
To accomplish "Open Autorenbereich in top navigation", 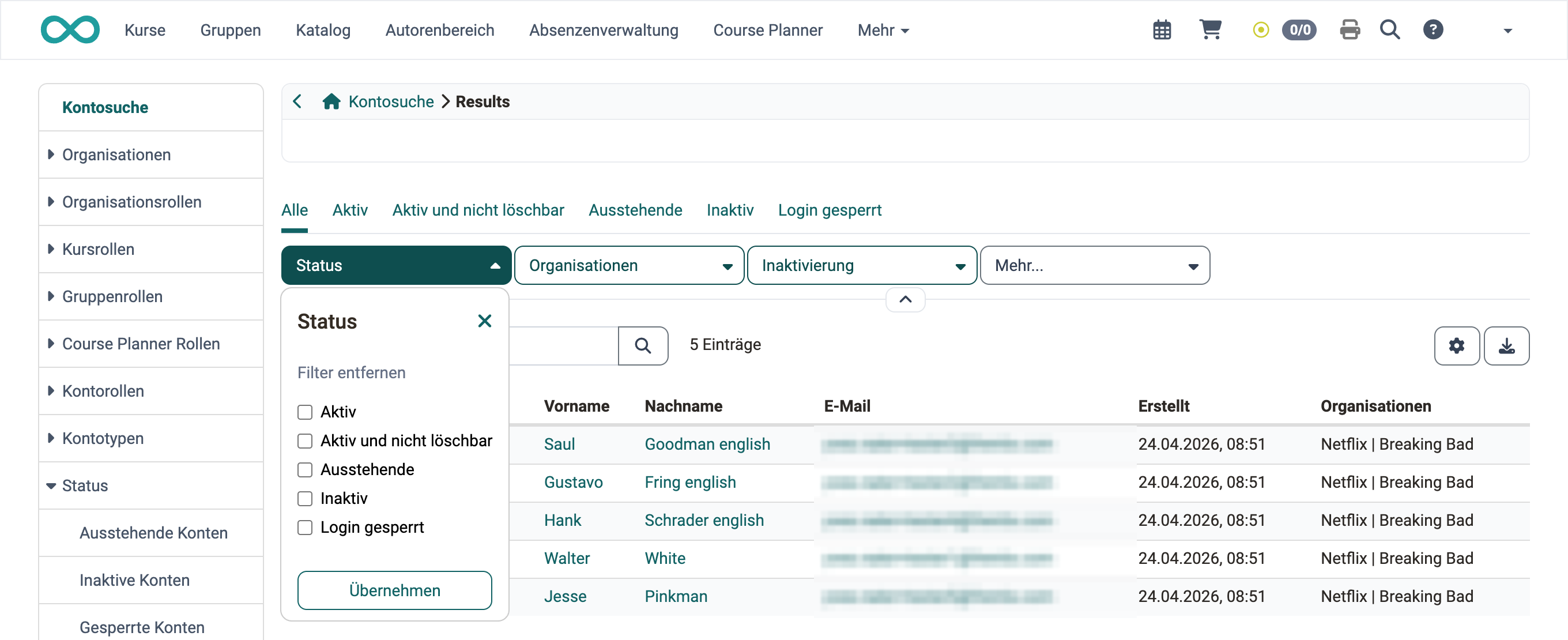I will pos(439,30).
